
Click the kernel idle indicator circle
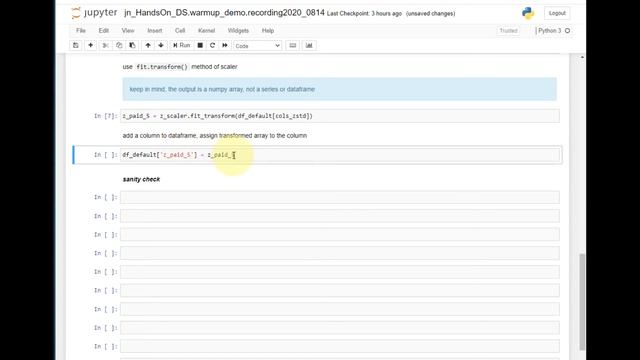567,31
